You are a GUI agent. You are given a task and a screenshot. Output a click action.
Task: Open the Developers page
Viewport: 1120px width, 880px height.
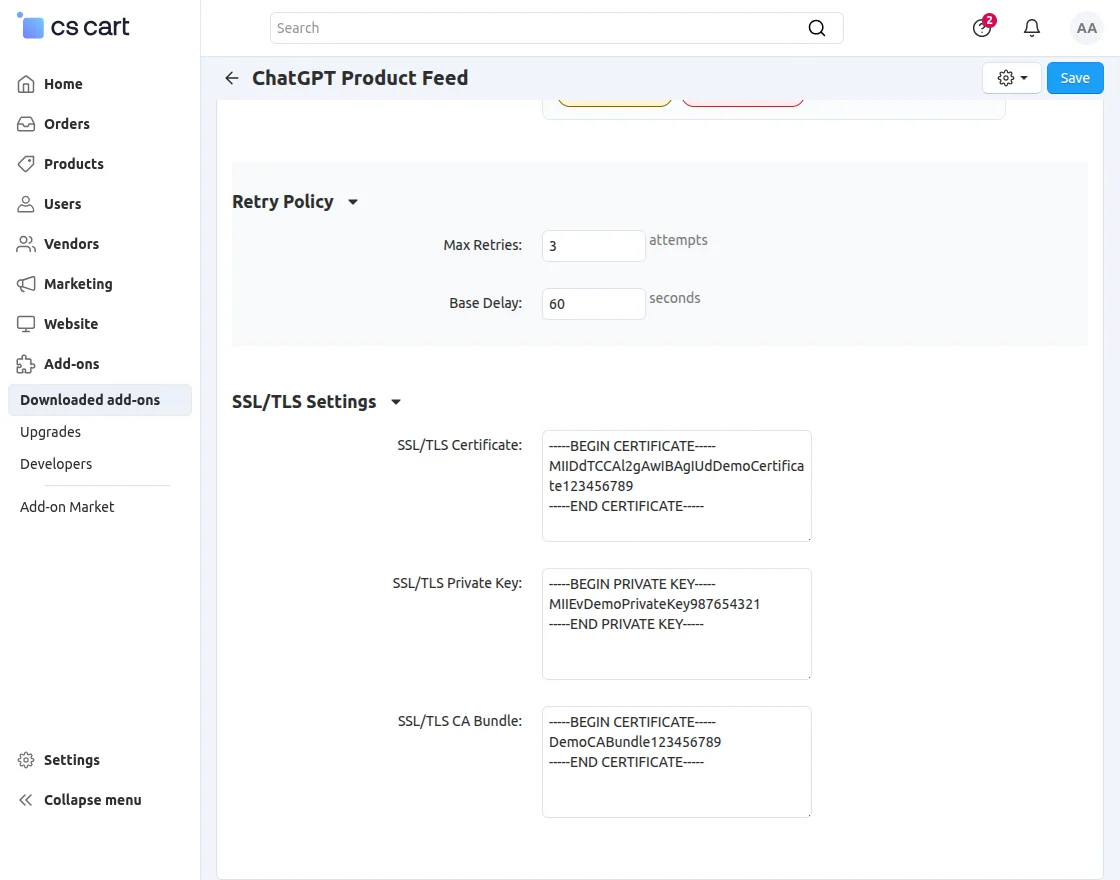[x=56, y=464]
